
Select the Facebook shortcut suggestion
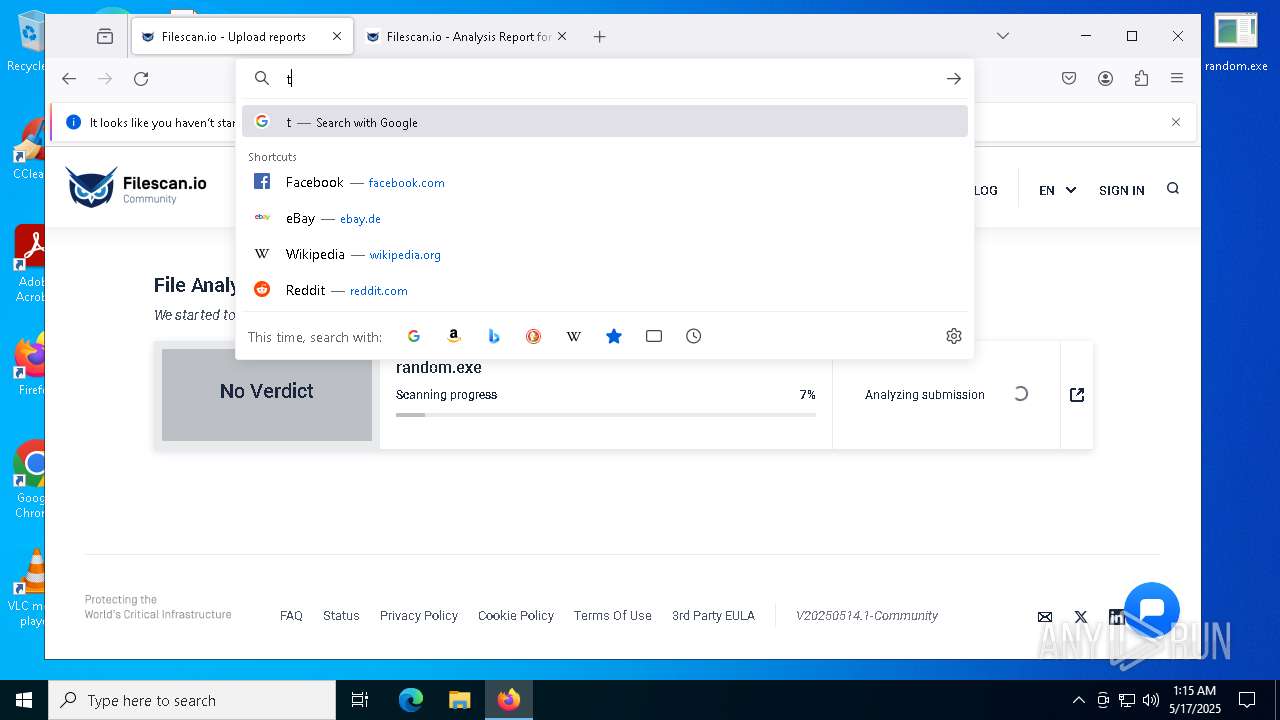pos(604,182)
